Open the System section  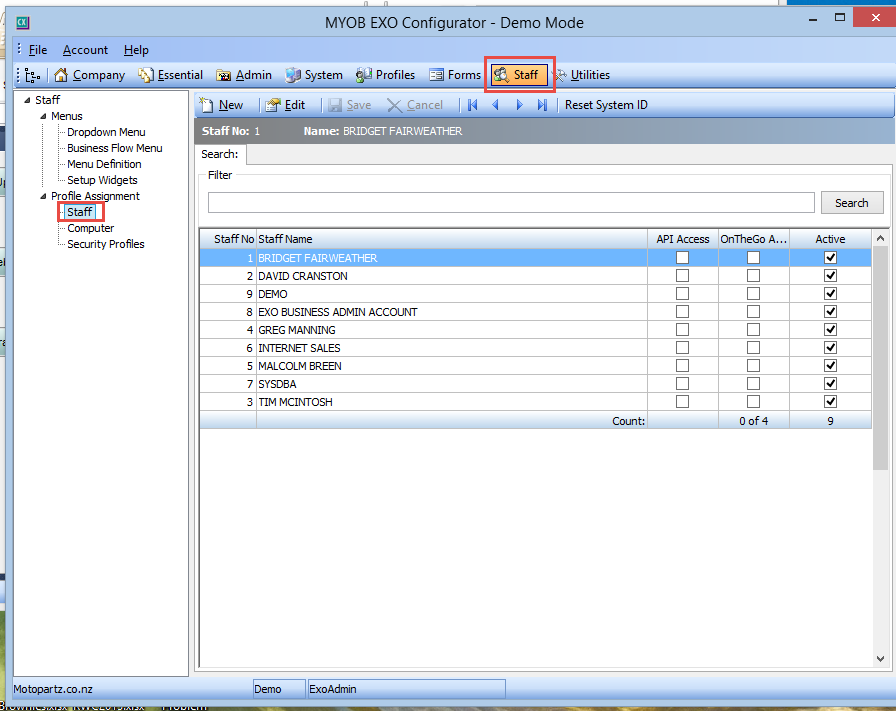coord(314,75)
